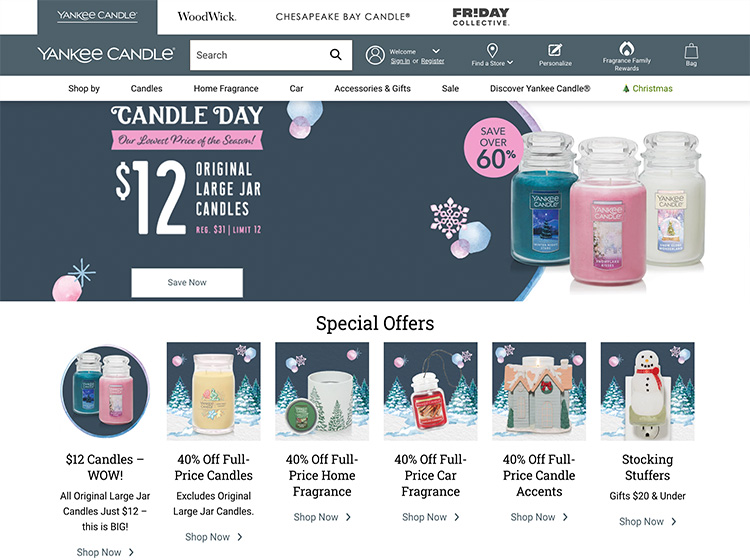The height and width of the screenshot is (560, 750).
Task: Expand the Welcome account dropdown chevron
Action: (436, 51)
